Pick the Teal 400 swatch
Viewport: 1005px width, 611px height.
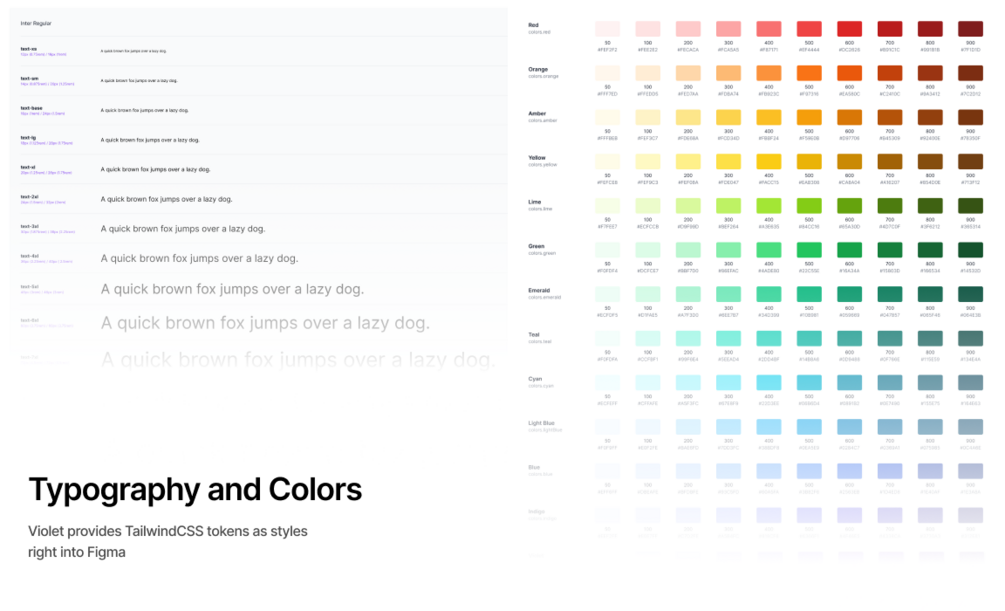click(769, 338)
